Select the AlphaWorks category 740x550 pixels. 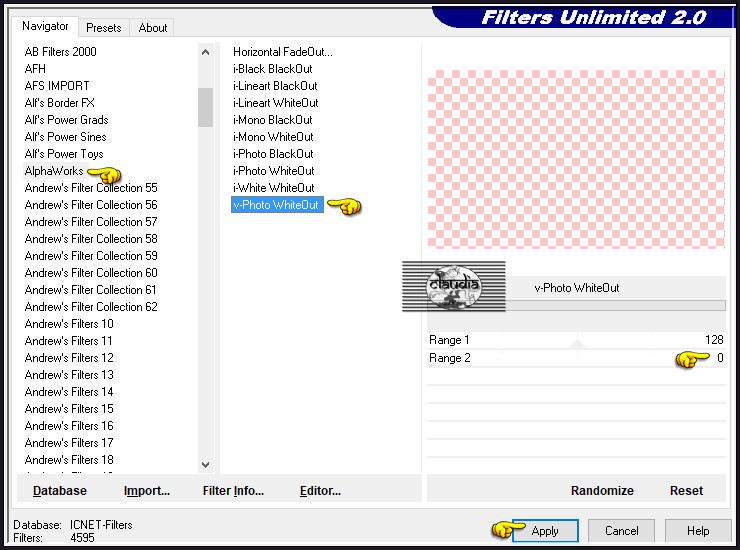[54, 171]
